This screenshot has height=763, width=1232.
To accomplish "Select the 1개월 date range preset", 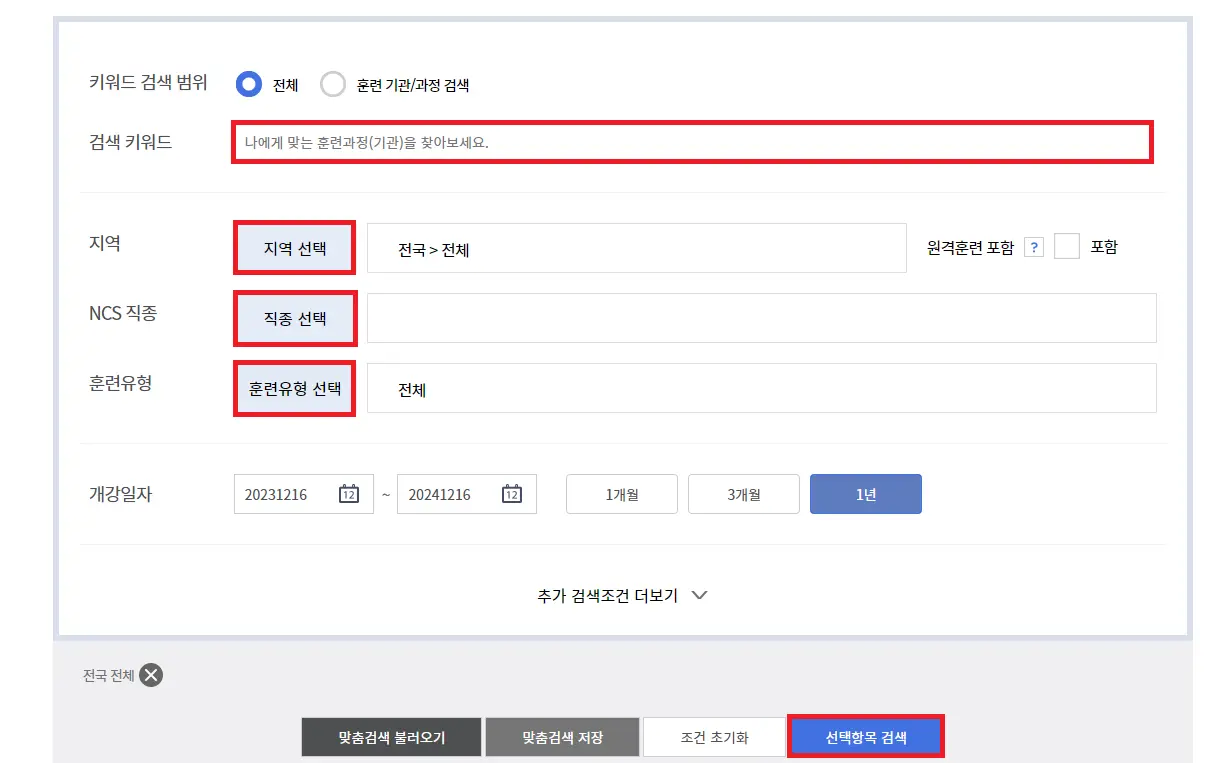I will tap(621, 493).
